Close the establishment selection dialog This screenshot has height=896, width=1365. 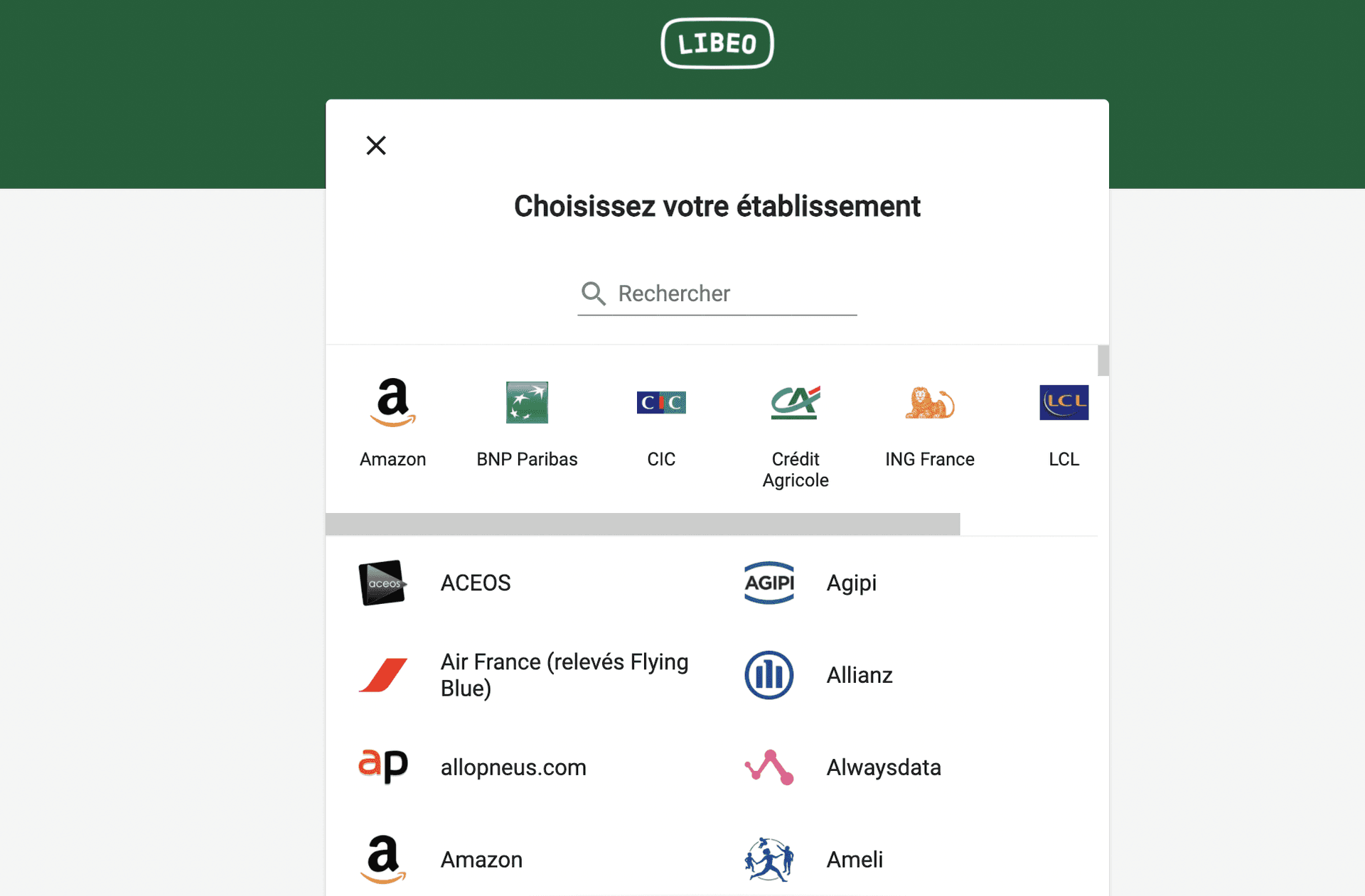coord(376,145)
